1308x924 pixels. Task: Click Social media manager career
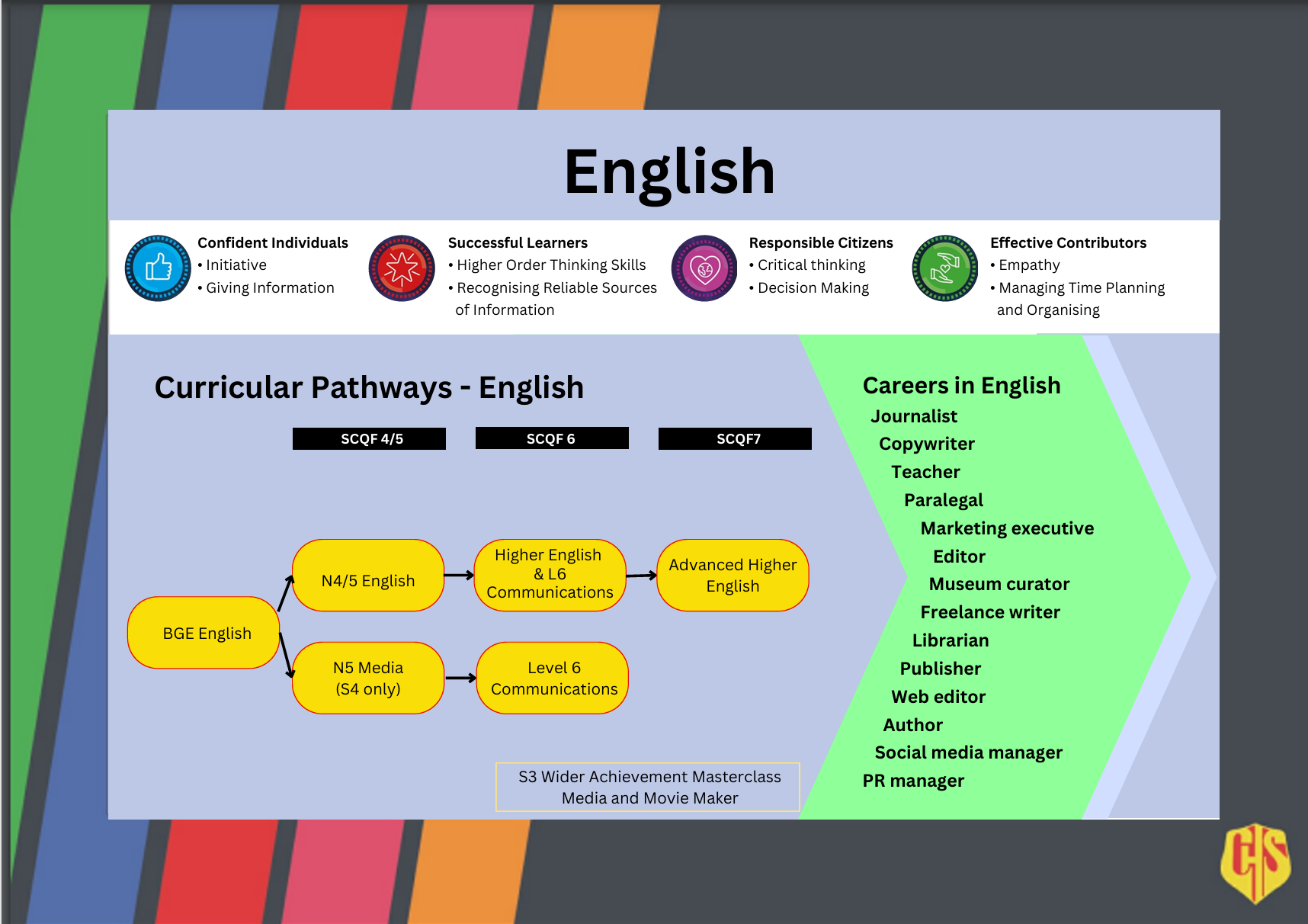pyautogui.click(x=968, y=752)
